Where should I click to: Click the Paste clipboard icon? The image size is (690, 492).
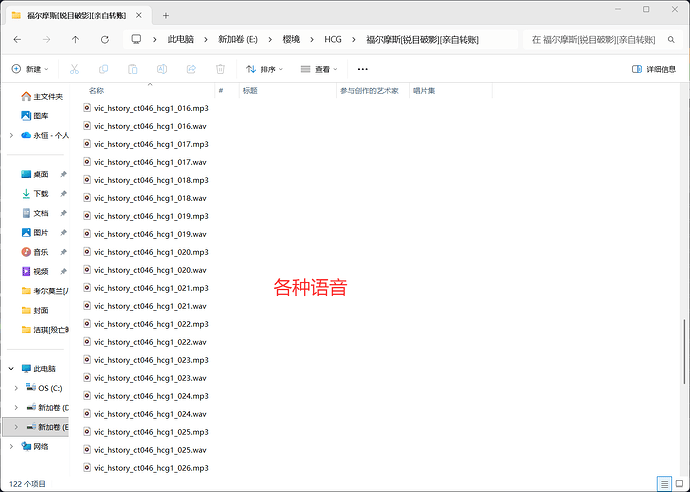click(132, 69)
